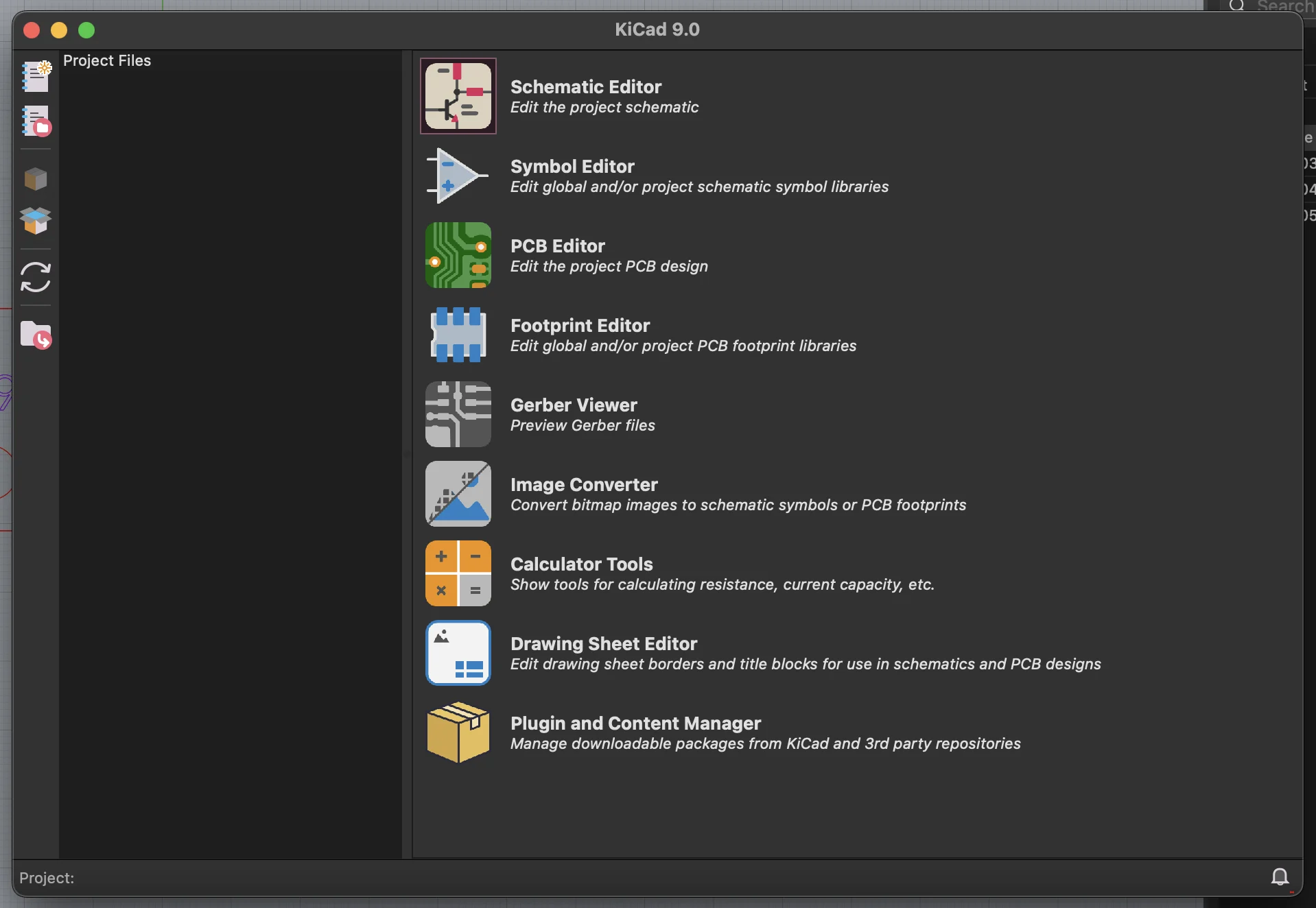
Task: Minimize KiCad with the yellow button
Action: pyautogui.click(x=59, y=30)
